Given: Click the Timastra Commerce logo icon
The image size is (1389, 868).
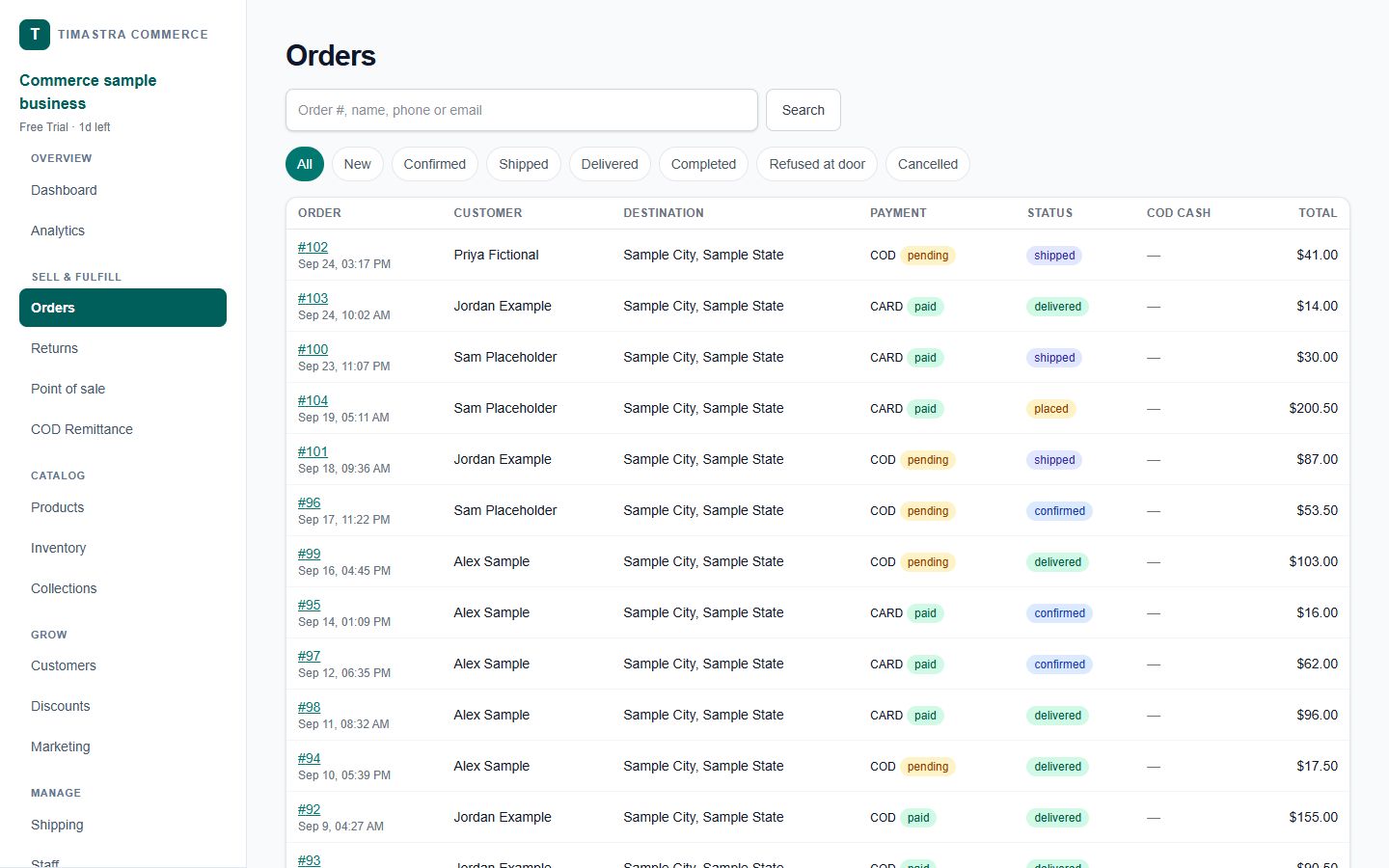Looking at the screenshot, I should 35,34.
